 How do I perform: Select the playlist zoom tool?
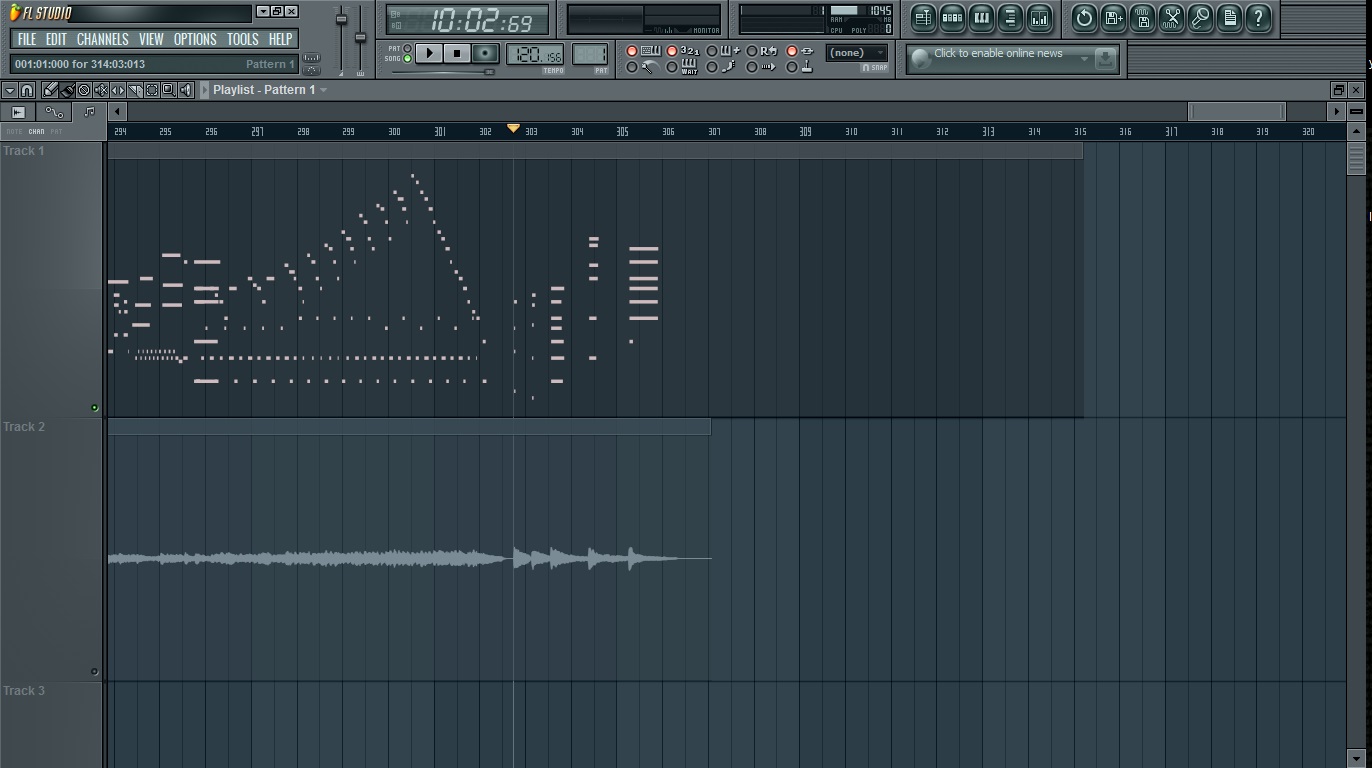[169, 90]
